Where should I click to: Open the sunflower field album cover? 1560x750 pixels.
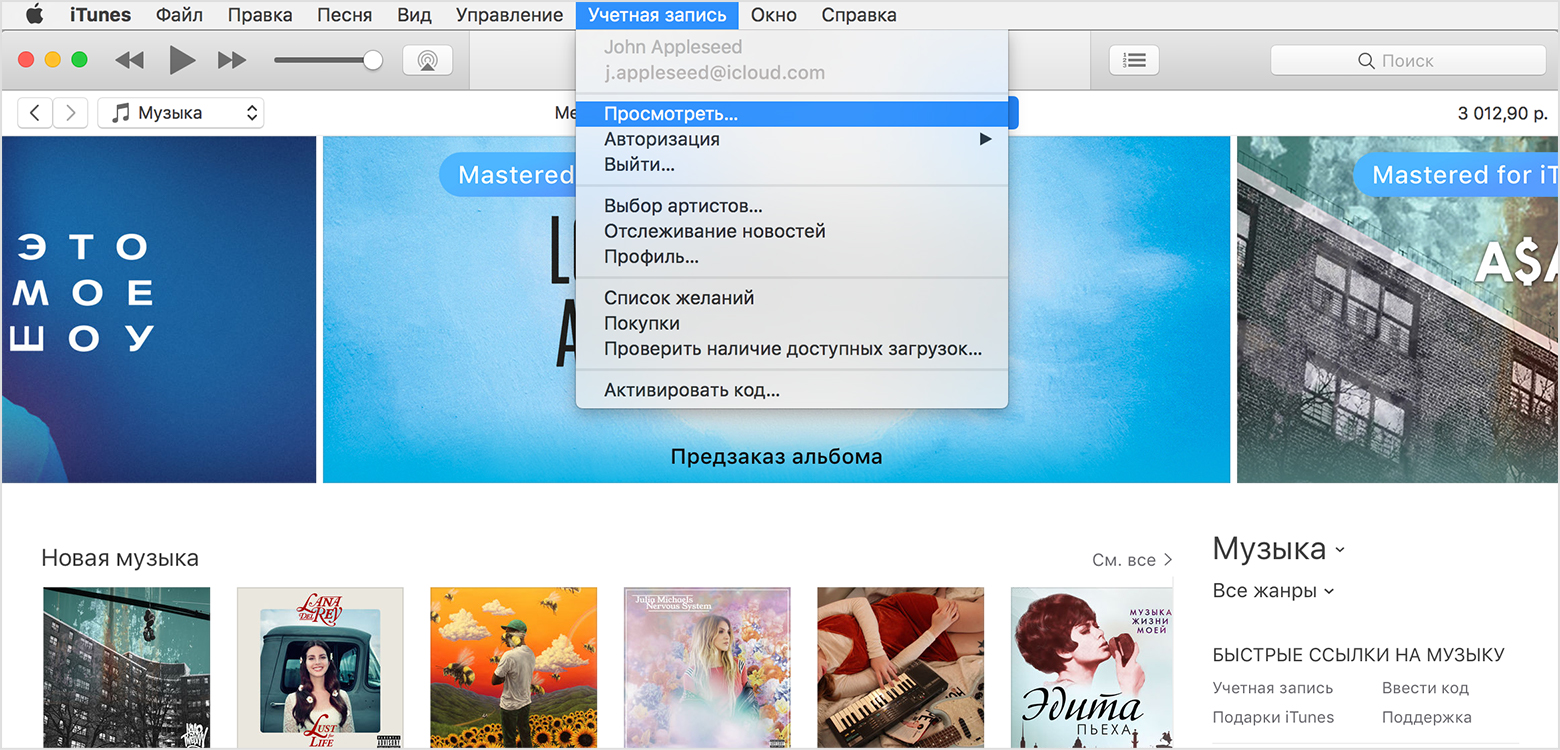click(x=514, y=668)
